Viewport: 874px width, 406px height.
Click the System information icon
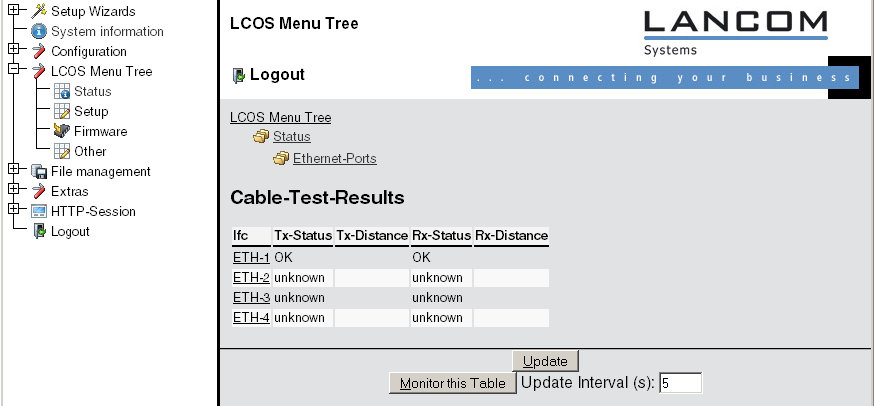point(39,31)
